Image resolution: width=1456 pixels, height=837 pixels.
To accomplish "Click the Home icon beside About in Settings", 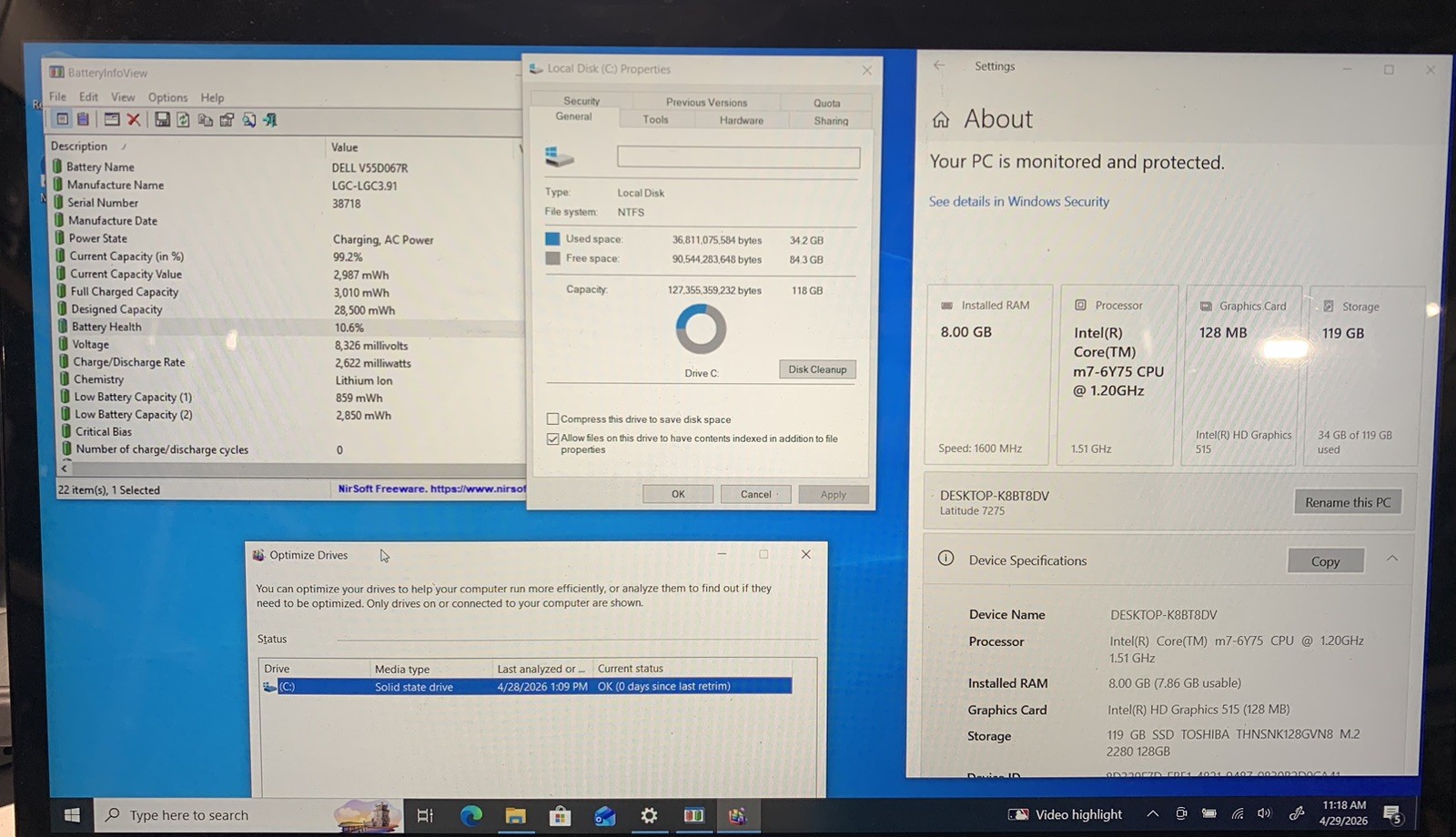I will tap(941, 119).
